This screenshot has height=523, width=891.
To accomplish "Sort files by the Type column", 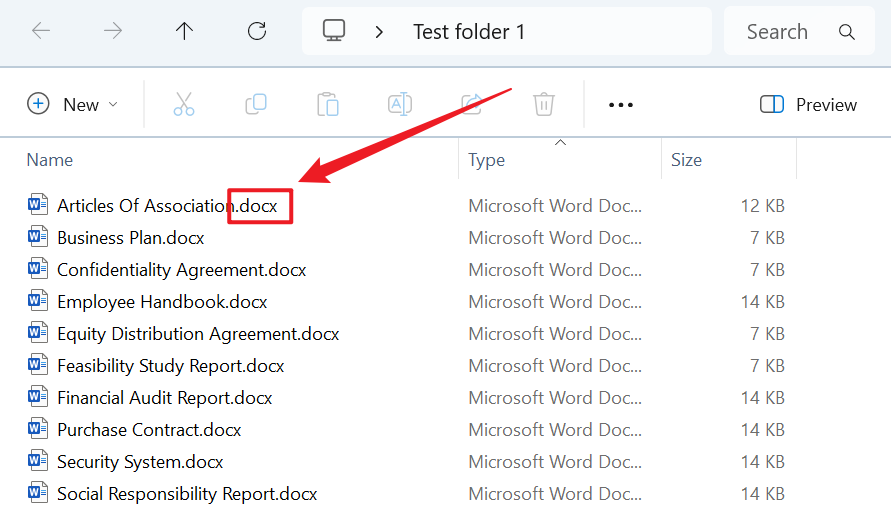I will coord(486,160).
